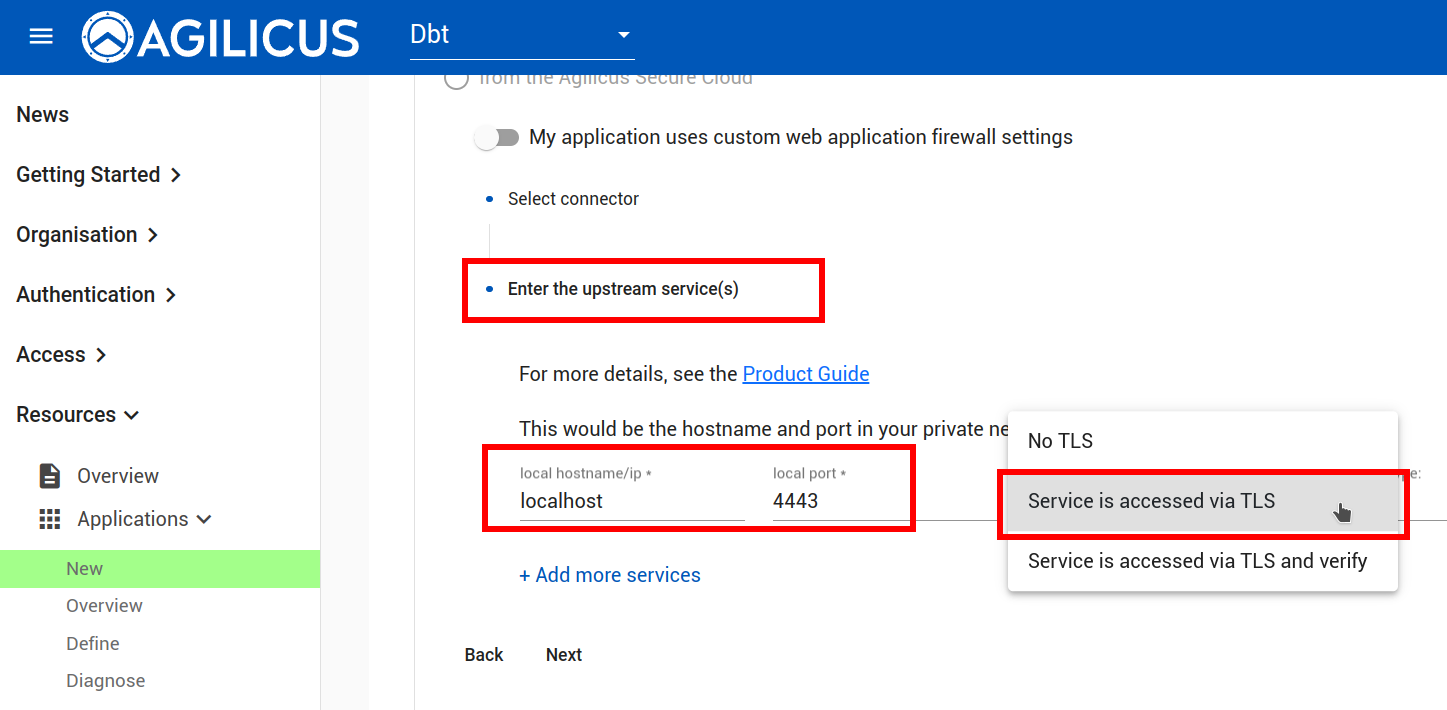Toggle custom web application firewall settings
1447x710 pixels.
click(497, 137)
